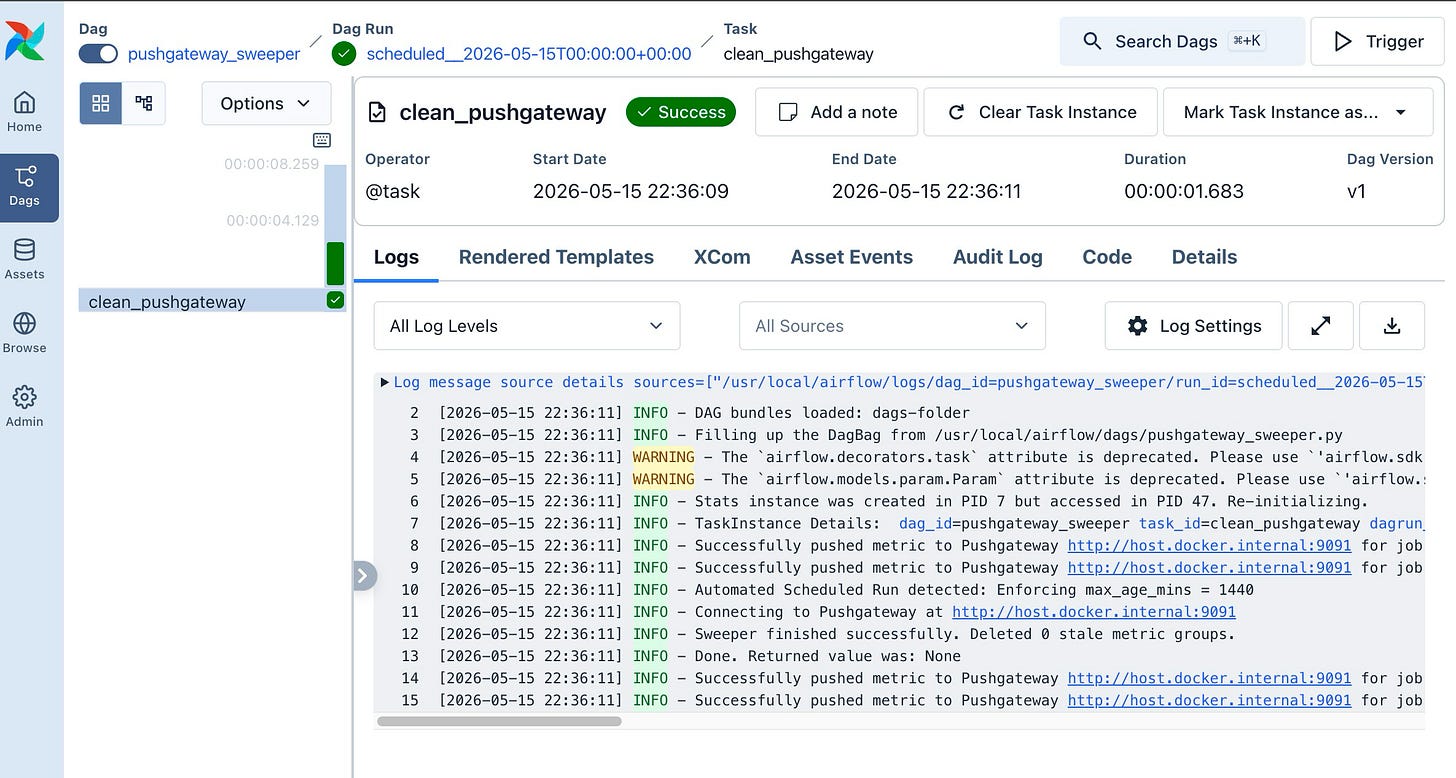The image size is (1456, 778).
Task: Toggle the pushgateway_sweeper Dag pause switch
Action: pos(99,54)
